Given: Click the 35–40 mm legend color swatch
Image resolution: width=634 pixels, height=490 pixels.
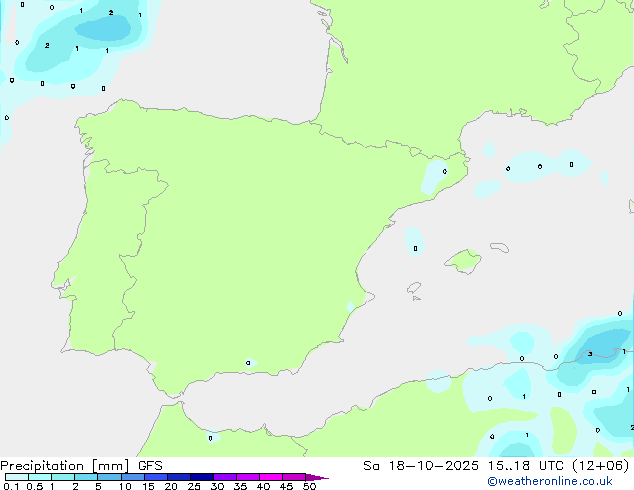Looking at the screenshot, I should [248, 477].
